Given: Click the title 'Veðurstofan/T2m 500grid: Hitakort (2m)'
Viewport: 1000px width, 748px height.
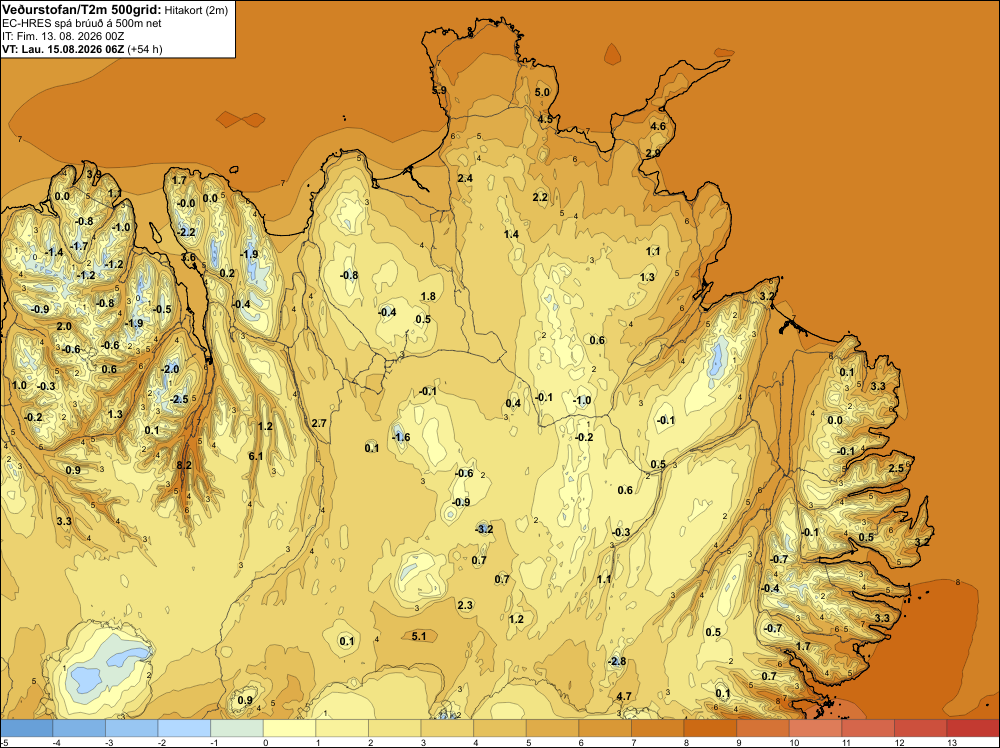Looking at the screenshot, I should pyautogui.click(x=115, y=8).
